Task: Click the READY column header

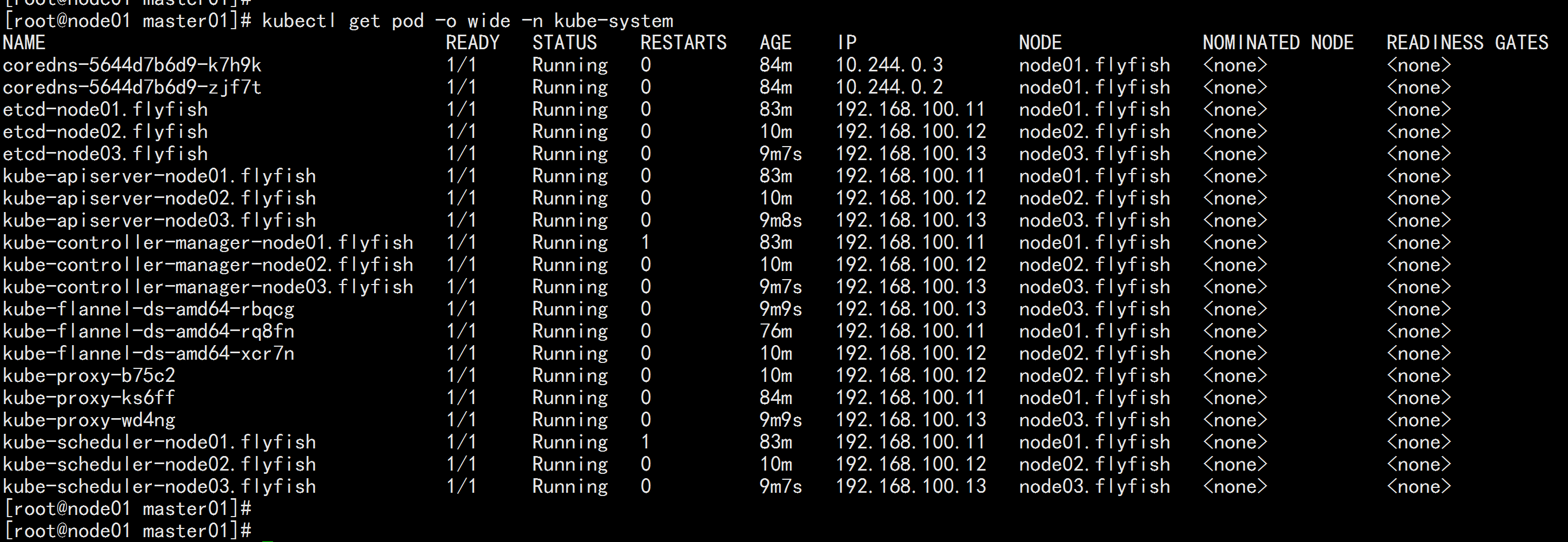Action: click(473, 43)
